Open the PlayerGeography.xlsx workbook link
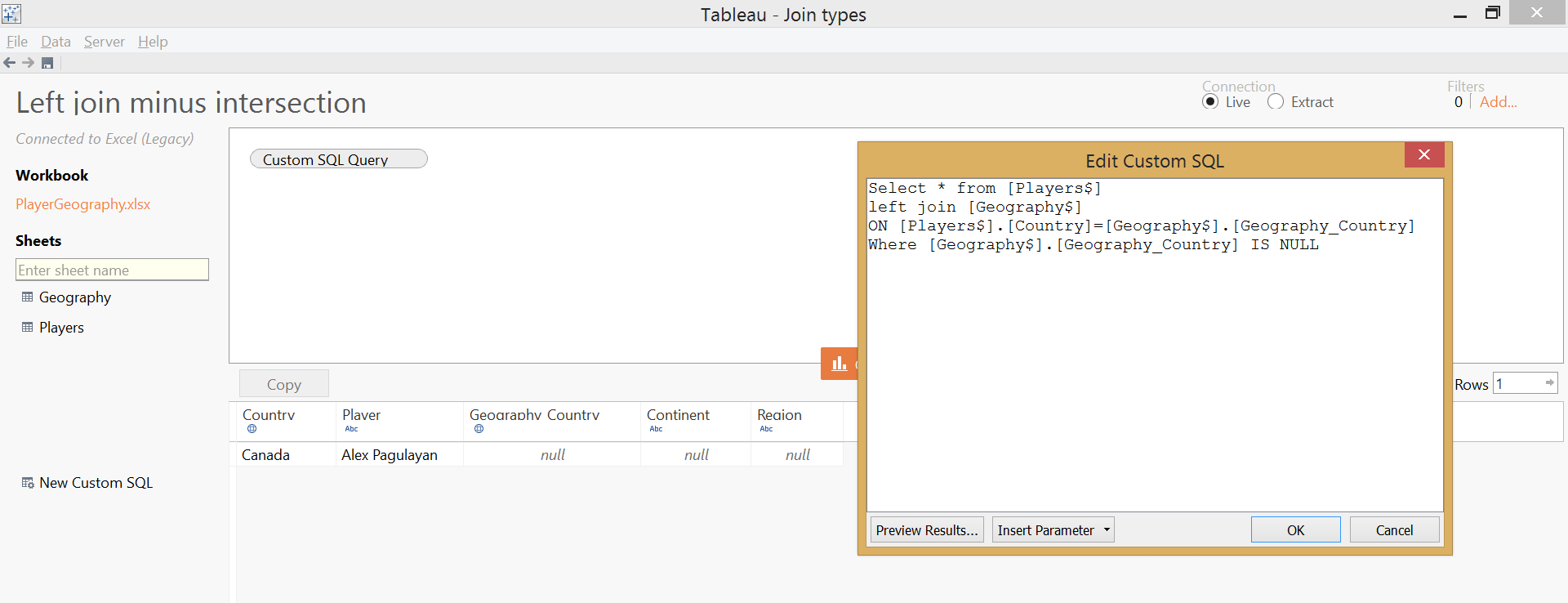Viewport: 1568px width, 603px height. click(x=83, y=204)
